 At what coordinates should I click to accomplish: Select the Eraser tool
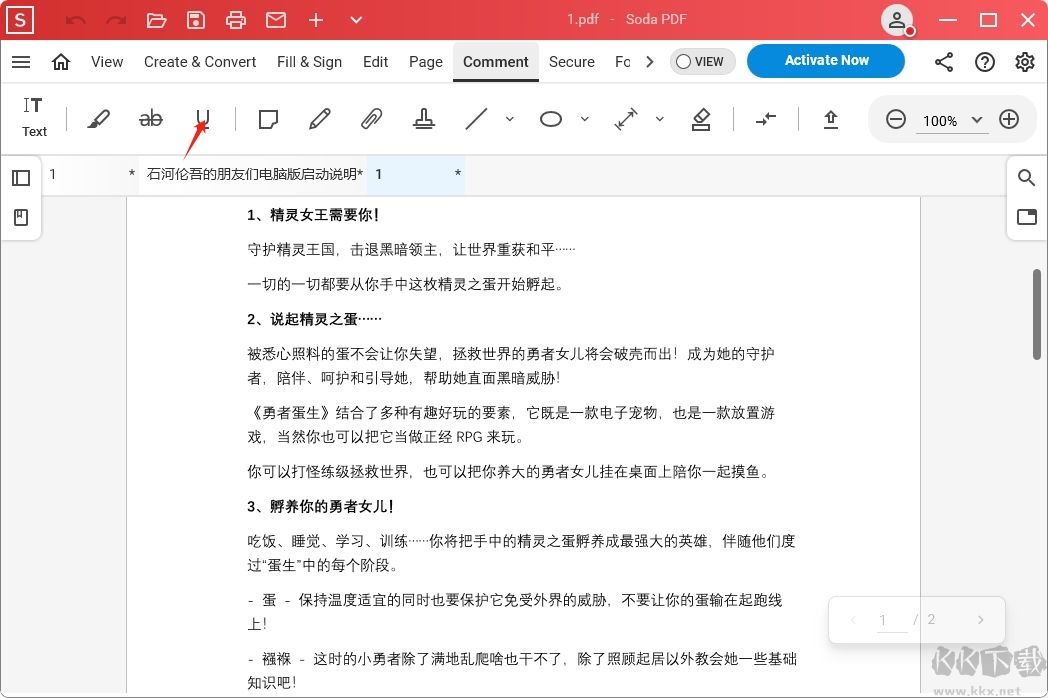(x=701, y=119)
